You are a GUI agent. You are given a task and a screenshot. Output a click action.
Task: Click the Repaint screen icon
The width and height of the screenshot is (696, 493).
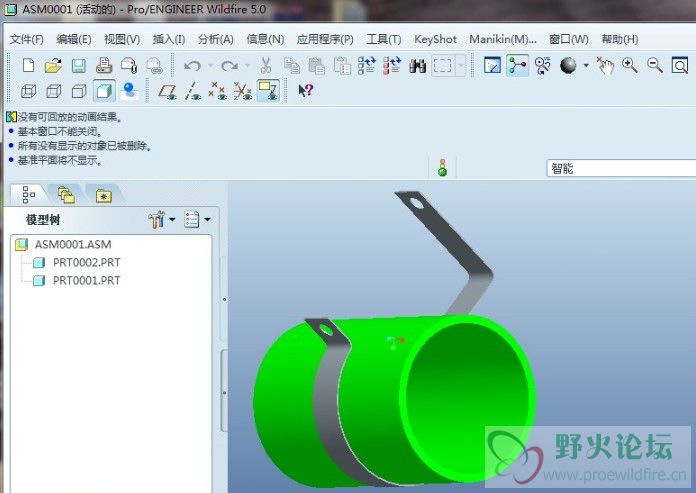click(x=492, y=66)
